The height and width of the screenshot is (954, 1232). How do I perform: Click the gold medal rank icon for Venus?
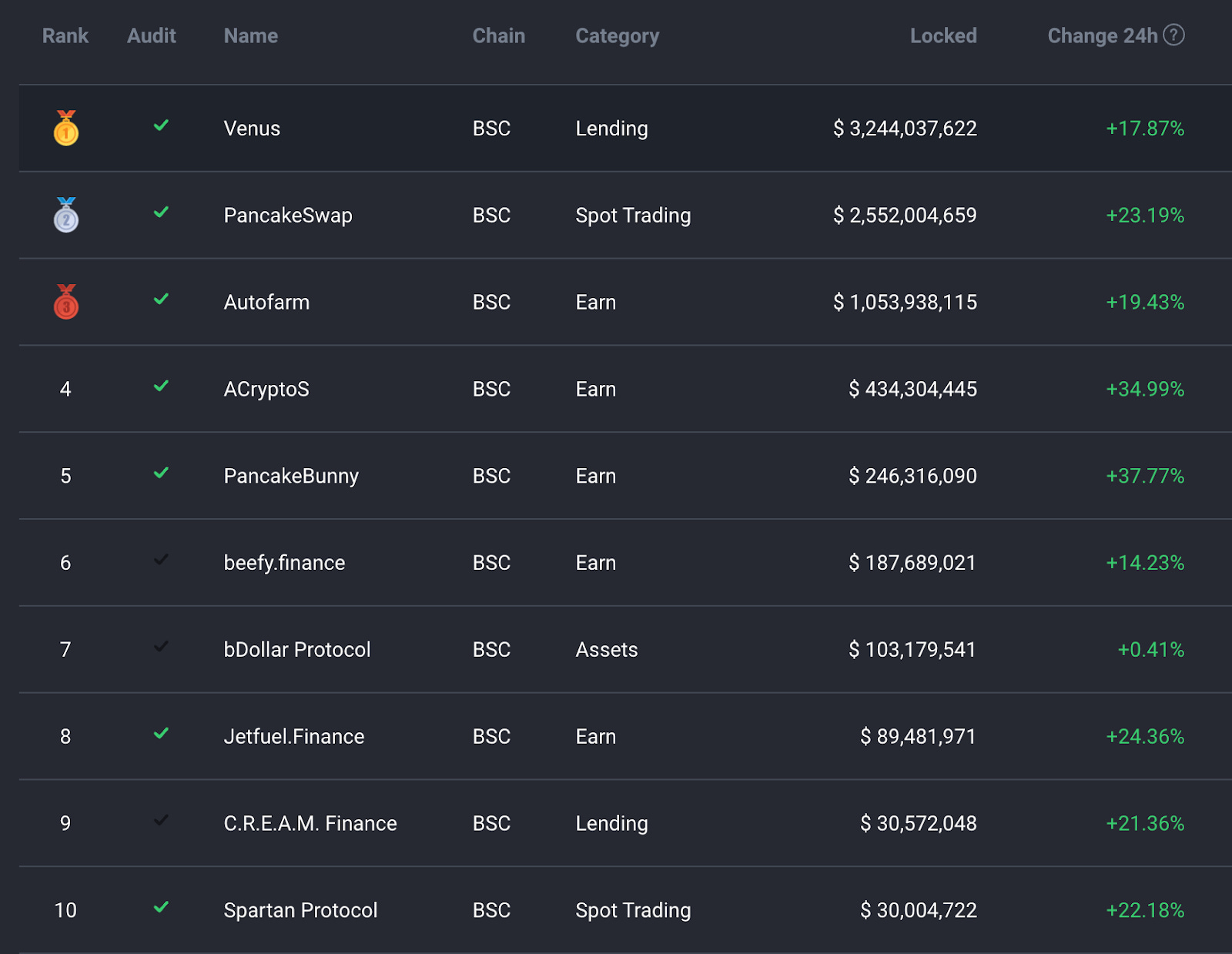click(66, 128)
